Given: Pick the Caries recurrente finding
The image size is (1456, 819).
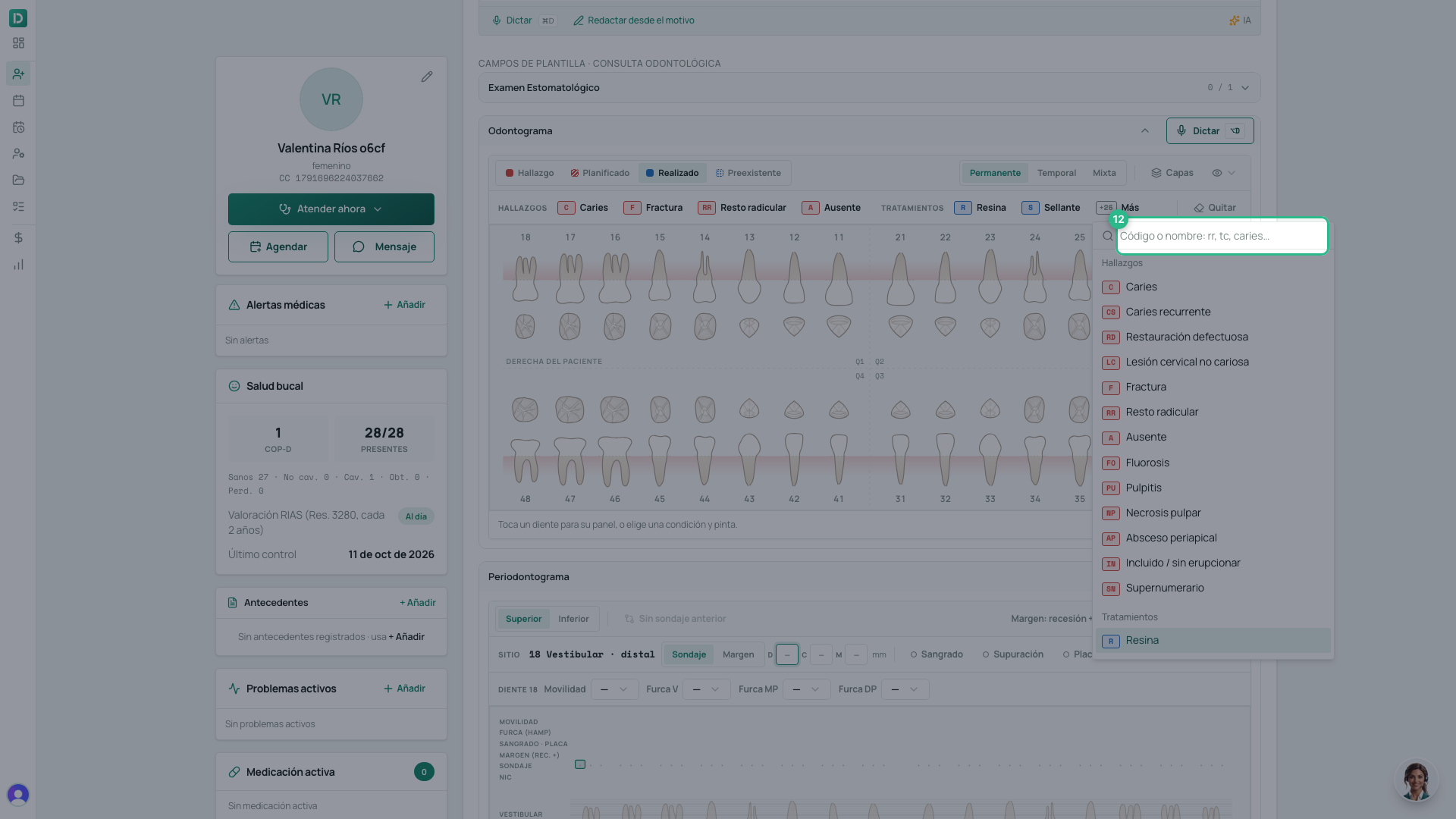Looking at the screenshot, I should (x=1213, y=312).
